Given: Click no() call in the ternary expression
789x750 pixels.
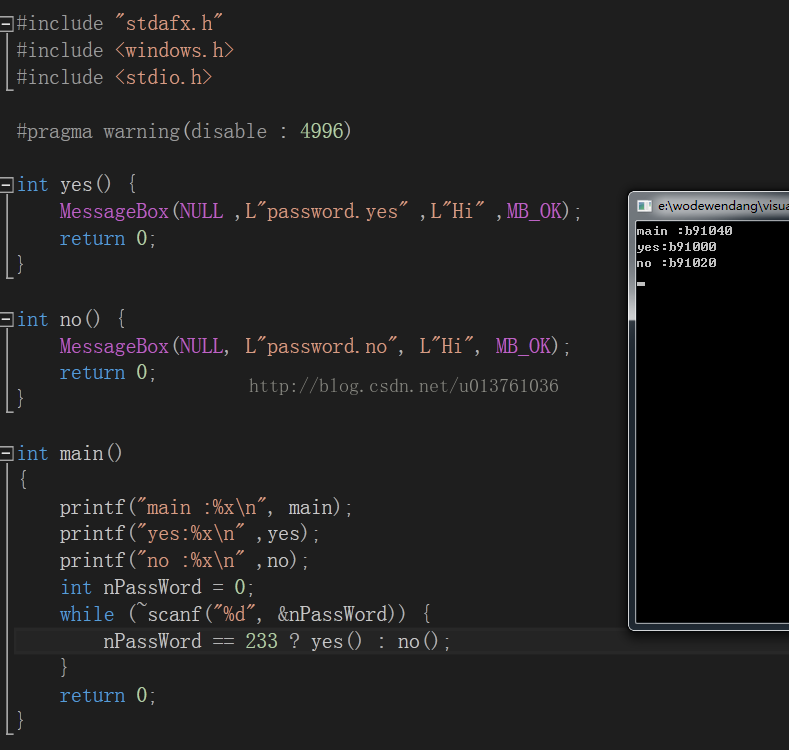Looking at the screenshot, I should (x=419, y=642).
